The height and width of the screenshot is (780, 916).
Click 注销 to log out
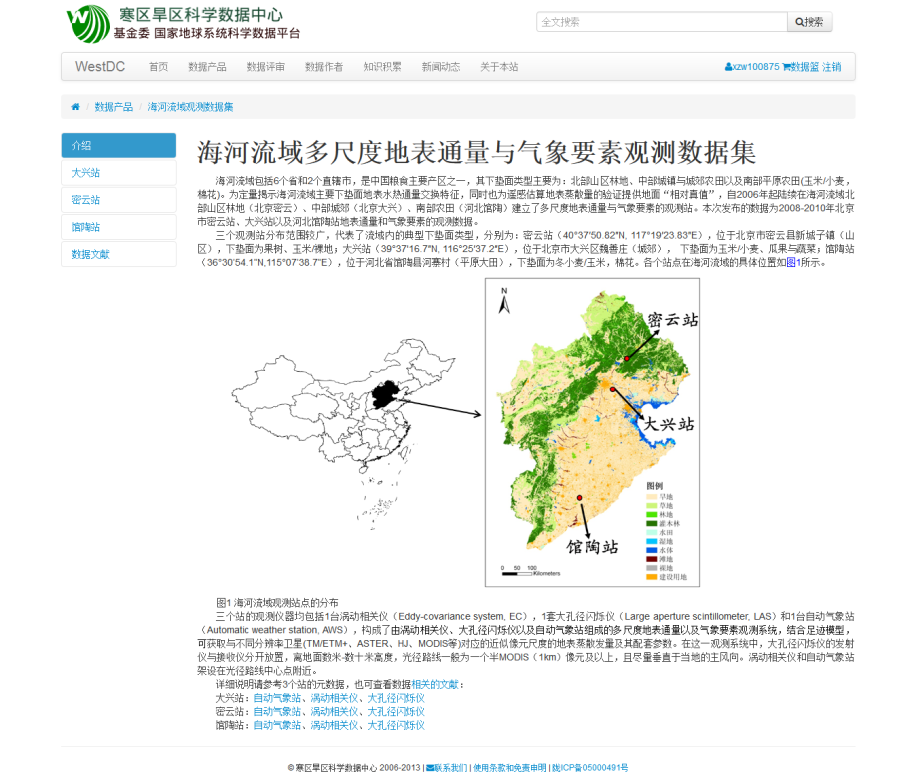point(832,67)
